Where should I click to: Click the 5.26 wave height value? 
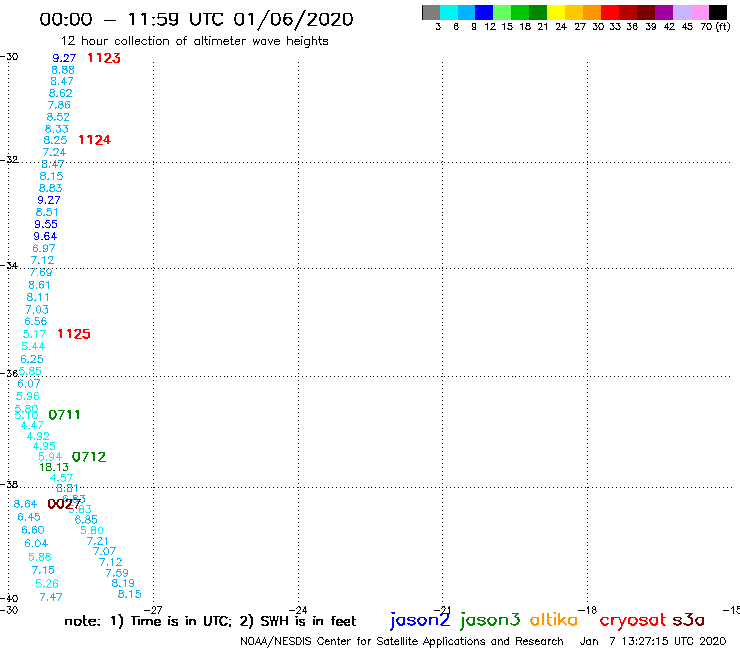coord(47,584)
